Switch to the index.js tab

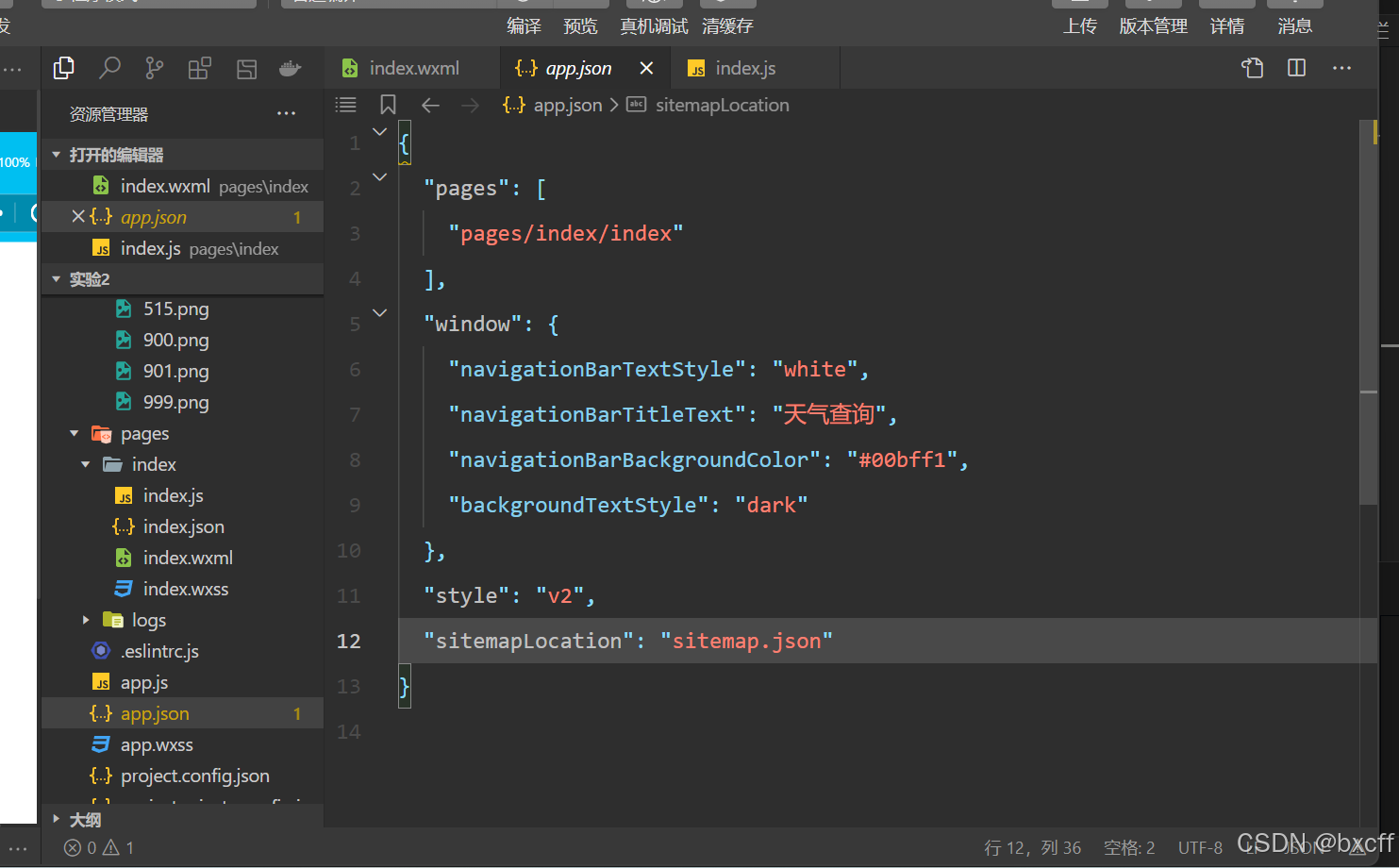[x=755, y=68]
